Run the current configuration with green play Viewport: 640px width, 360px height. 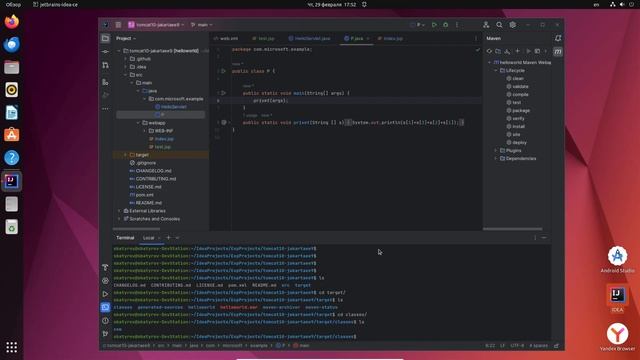click(x=434, y=25)
